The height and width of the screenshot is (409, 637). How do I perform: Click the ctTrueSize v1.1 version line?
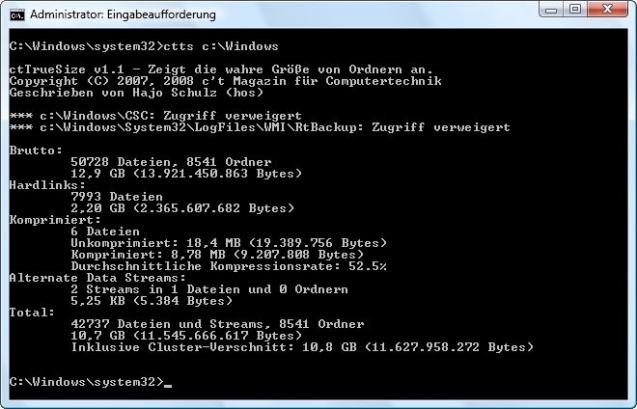[x=221, y=69]
